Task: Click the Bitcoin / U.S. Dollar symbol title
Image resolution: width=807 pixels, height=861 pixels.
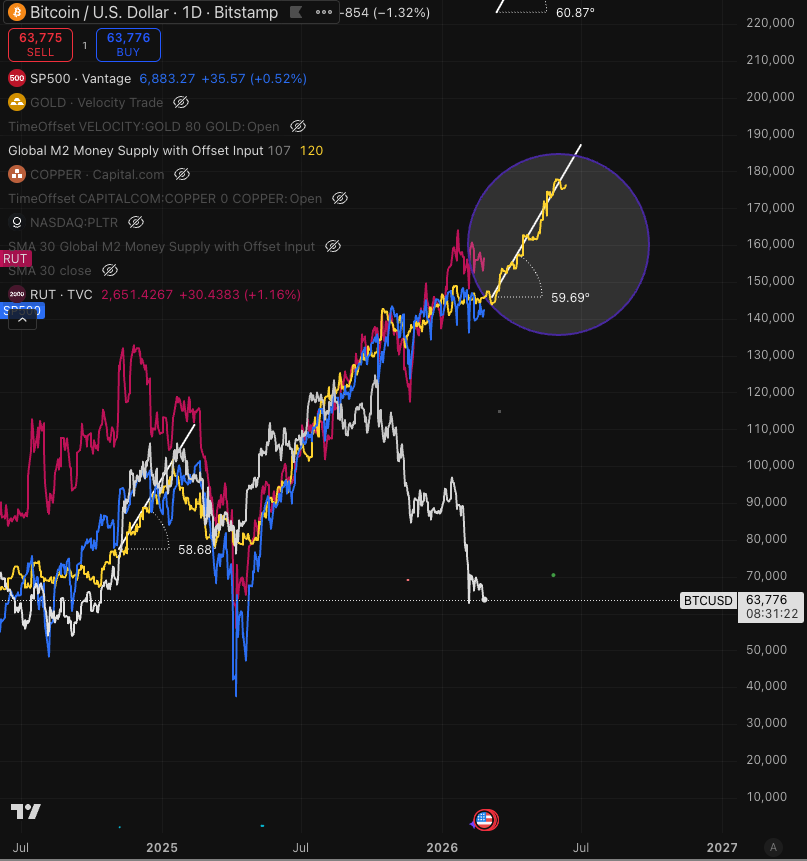Action: 154,12
